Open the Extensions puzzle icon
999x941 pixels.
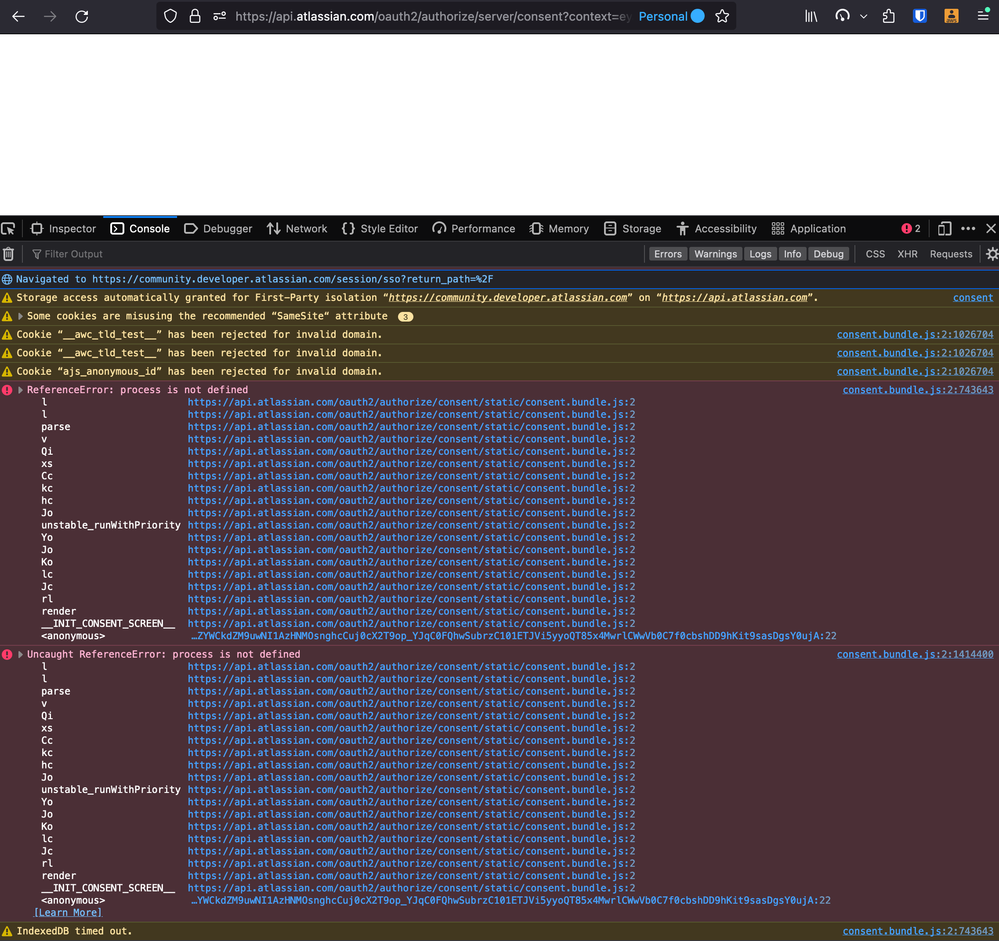pos(888,17)
